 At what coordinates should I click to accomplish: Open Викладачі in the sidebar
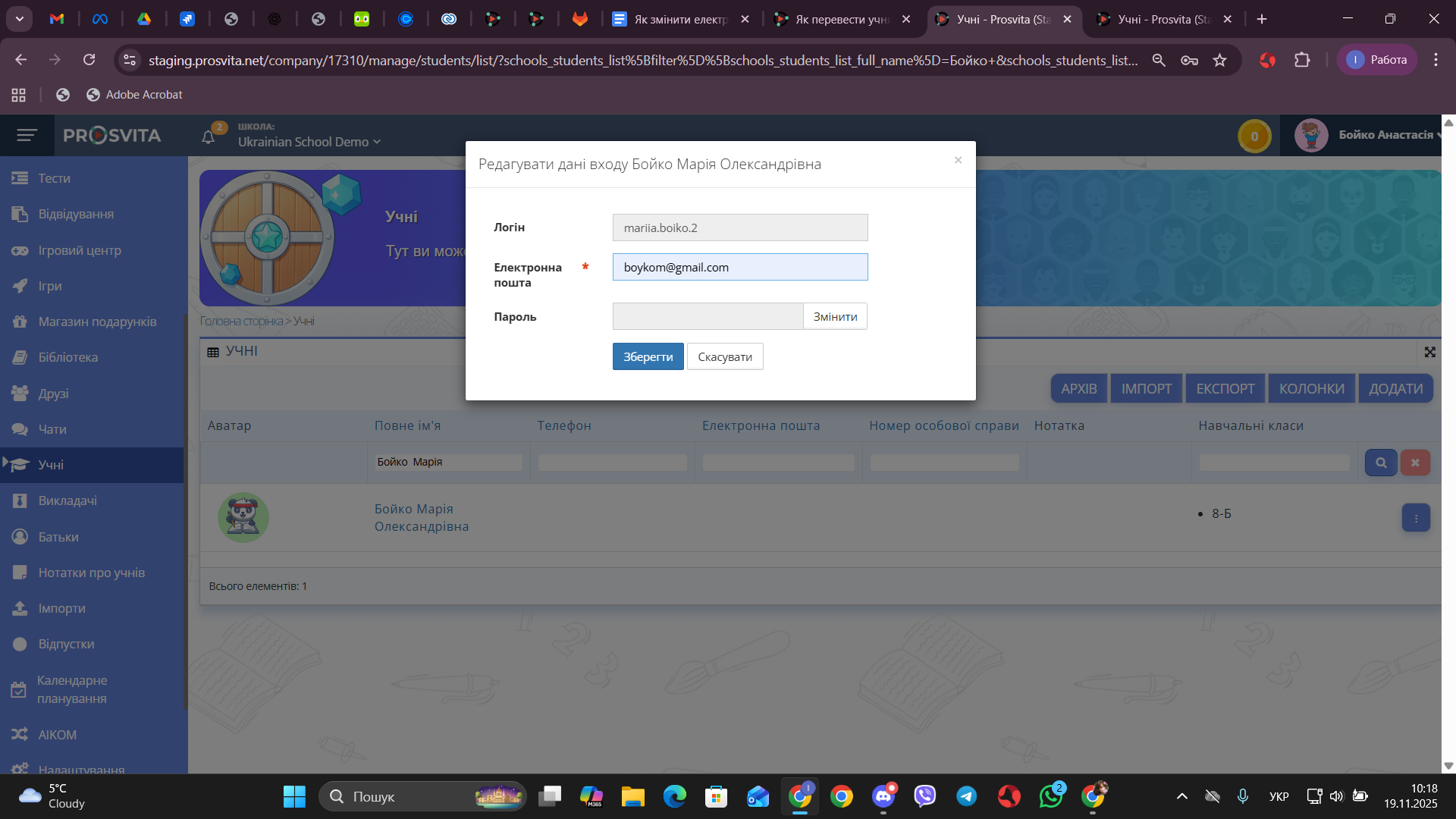[67, 500]
